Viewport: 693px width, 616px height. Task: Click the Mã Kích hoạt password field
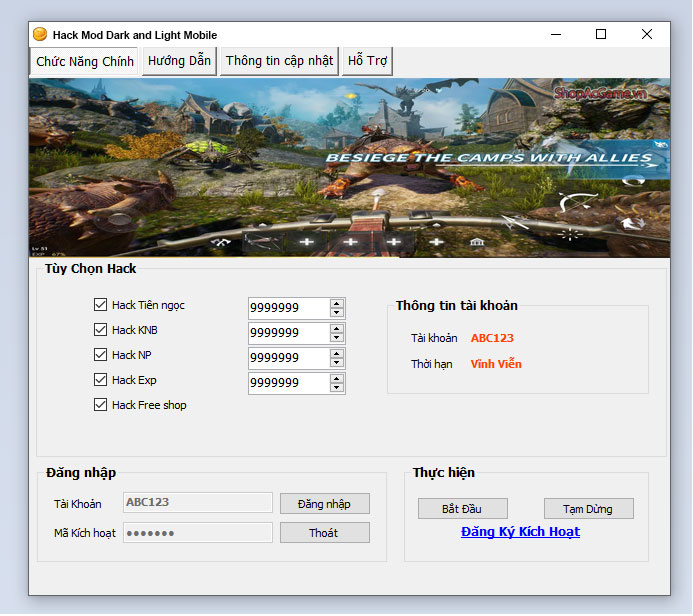point(198,533)
